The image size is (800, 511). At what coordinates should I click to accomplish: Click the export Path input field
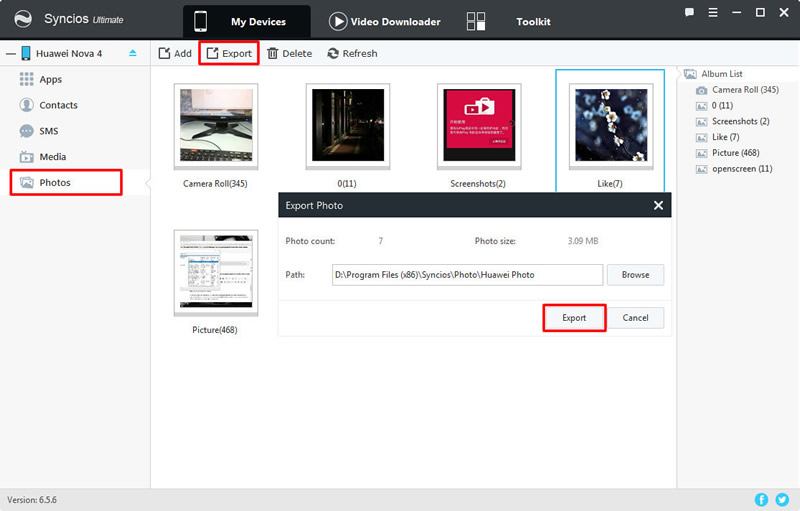click(467, 275)
